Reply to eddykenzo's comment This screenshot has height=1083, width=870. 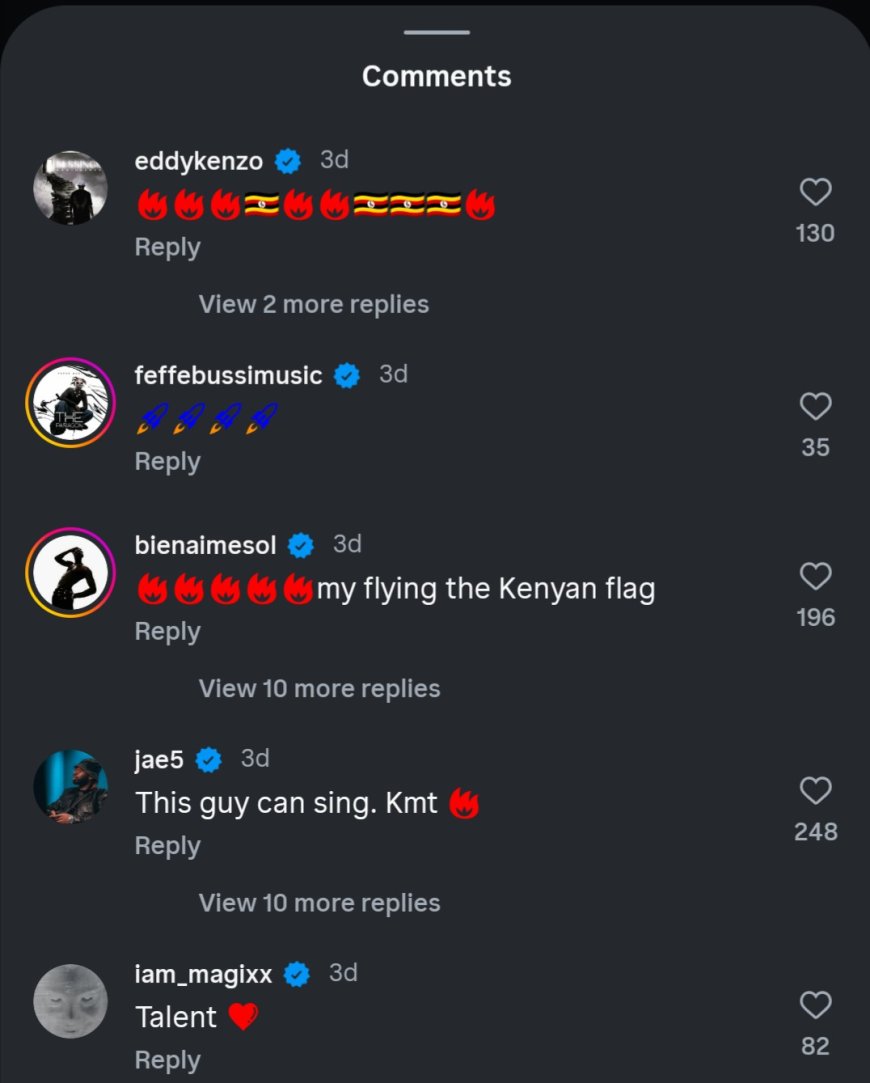point(167,247)
